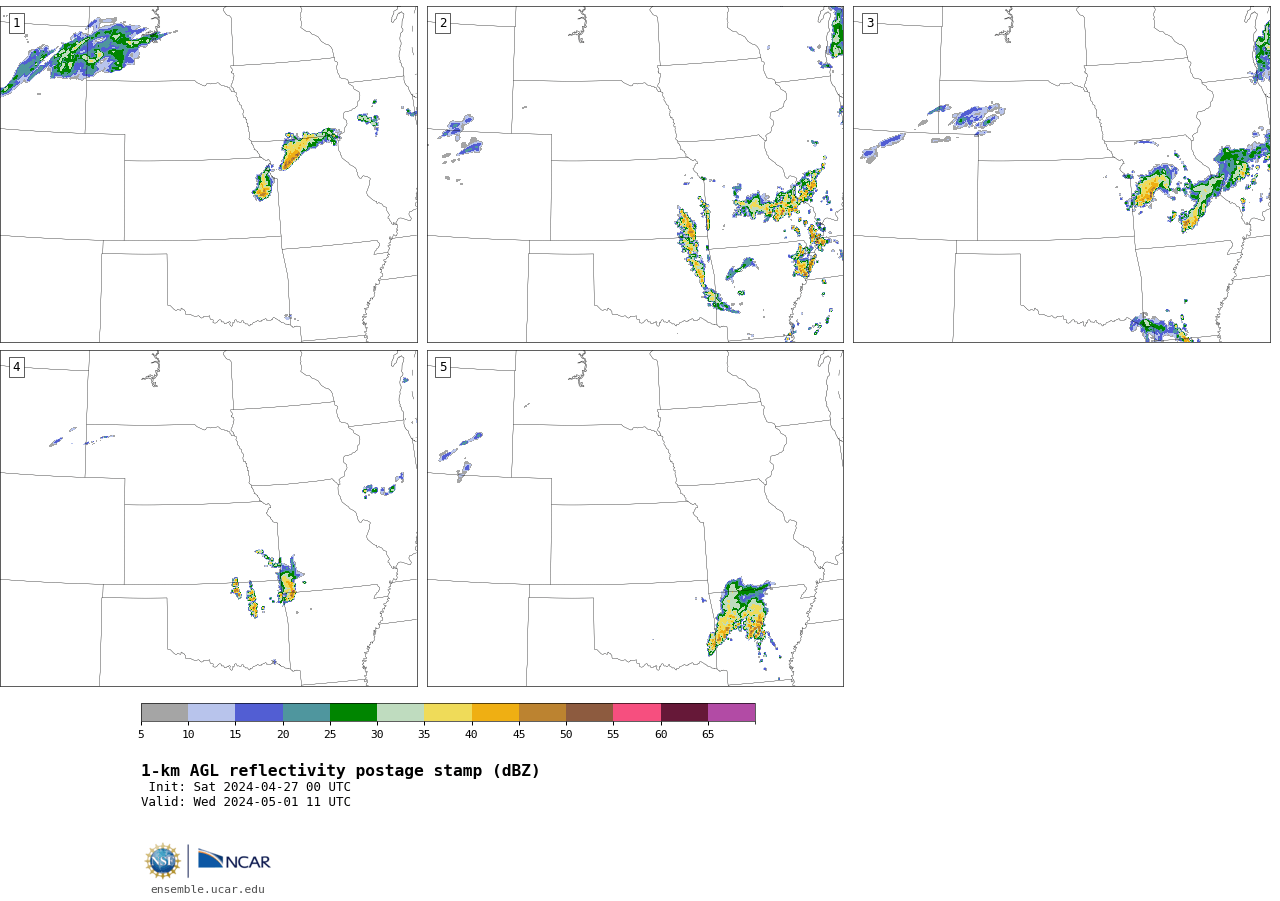1280x901 pixels.
Task: Click the dark green 25-30 dBZ swatch
Action: (x=353, y=713)
